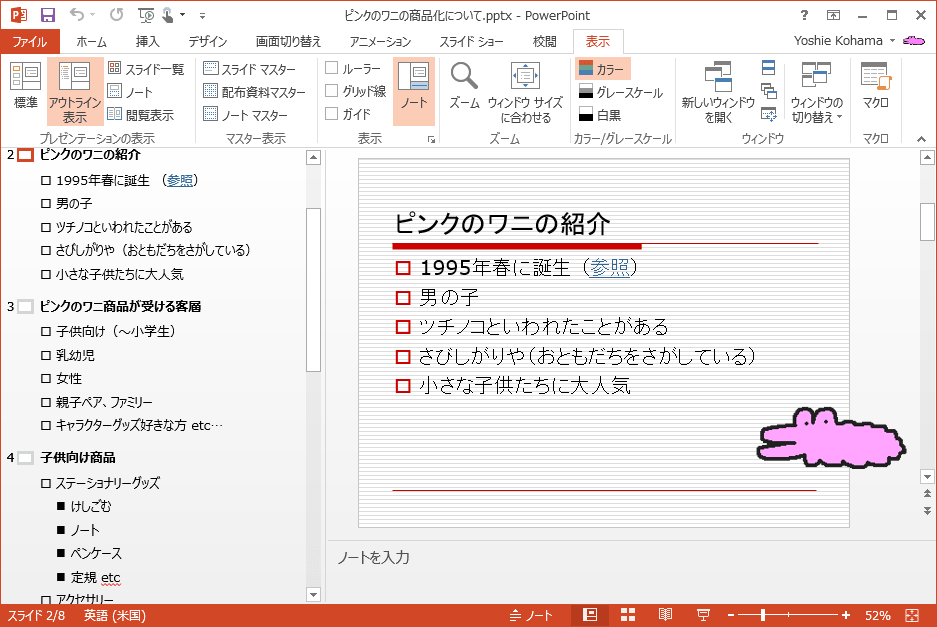This screenshot has width=937, height=627.
Task: Switch to the 校閲 tab
Action: click(544, 41)
